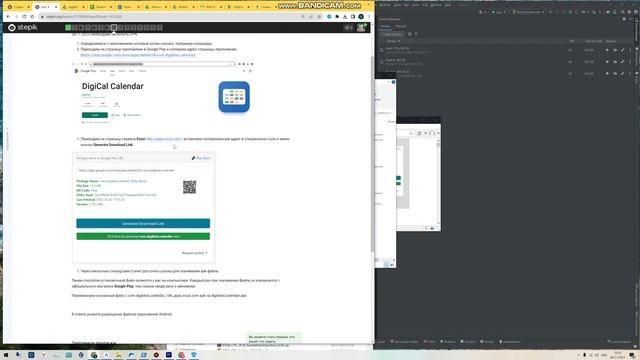Close the active Stepik browser tab

pos(56,7)
